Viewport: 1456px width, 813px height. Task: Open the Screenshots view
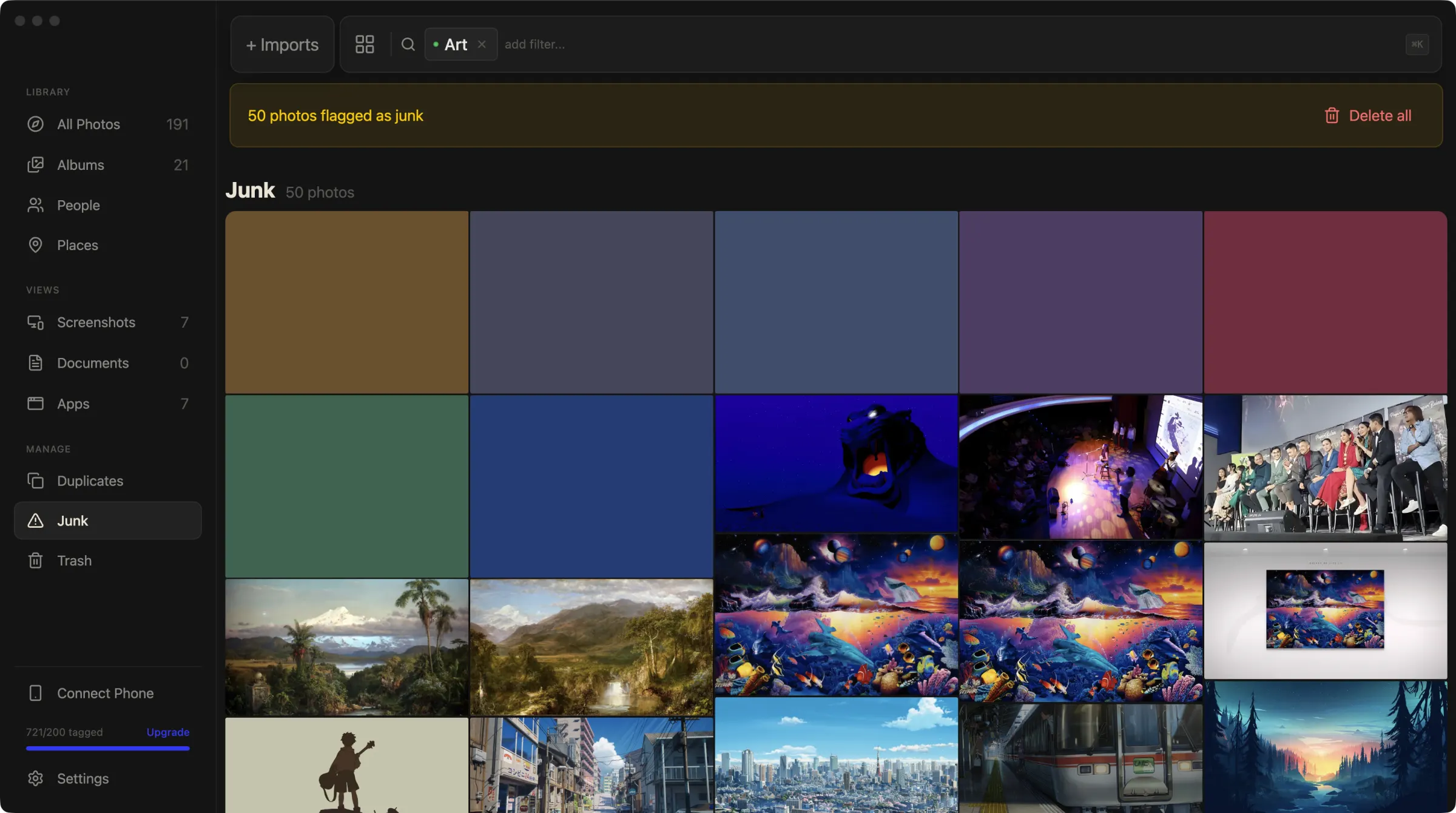click(x=108, y=322)
